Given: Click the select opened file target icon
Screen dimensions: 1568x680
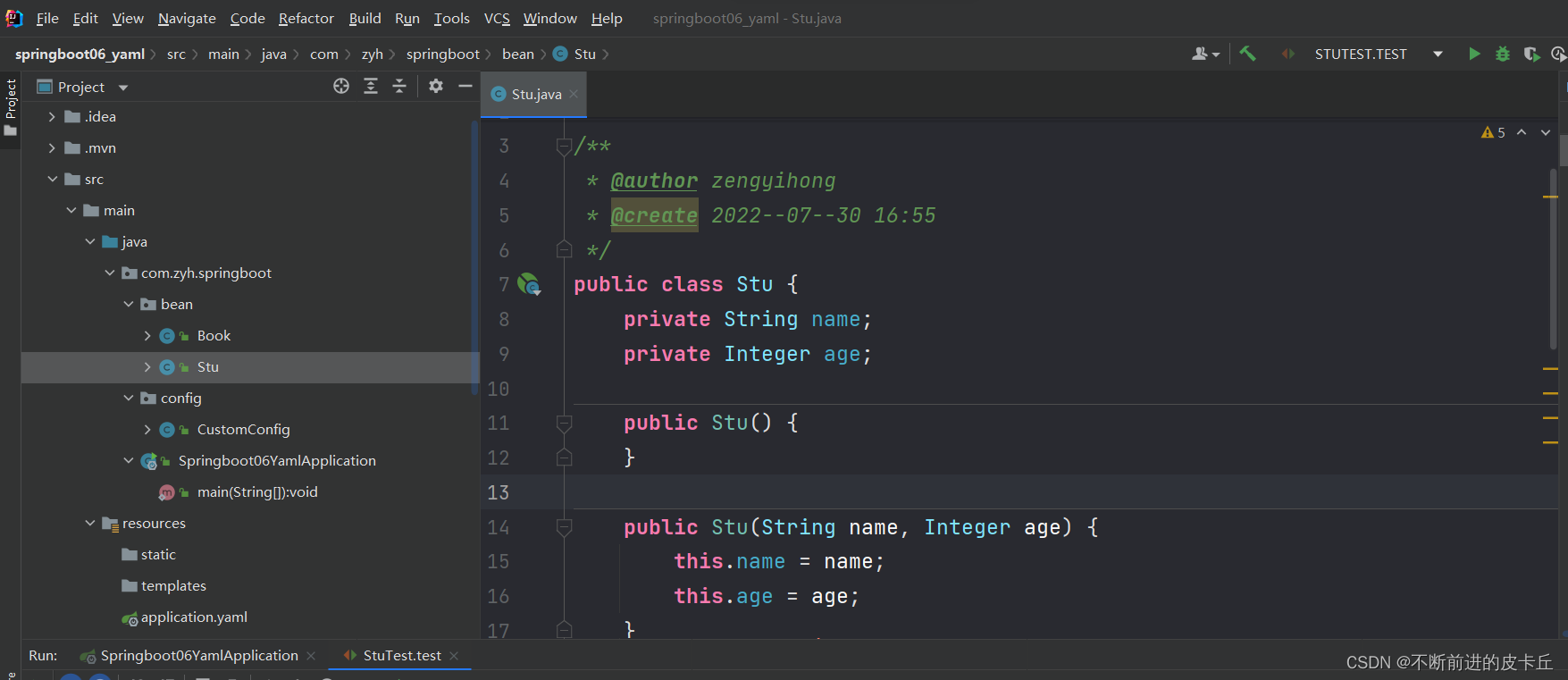Looking at the screenshot, I should pos(341,86).
